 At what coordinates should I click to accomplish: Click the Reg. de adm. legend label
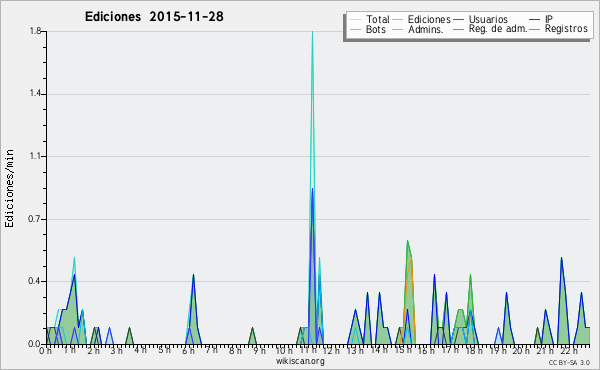coord(498,29)
